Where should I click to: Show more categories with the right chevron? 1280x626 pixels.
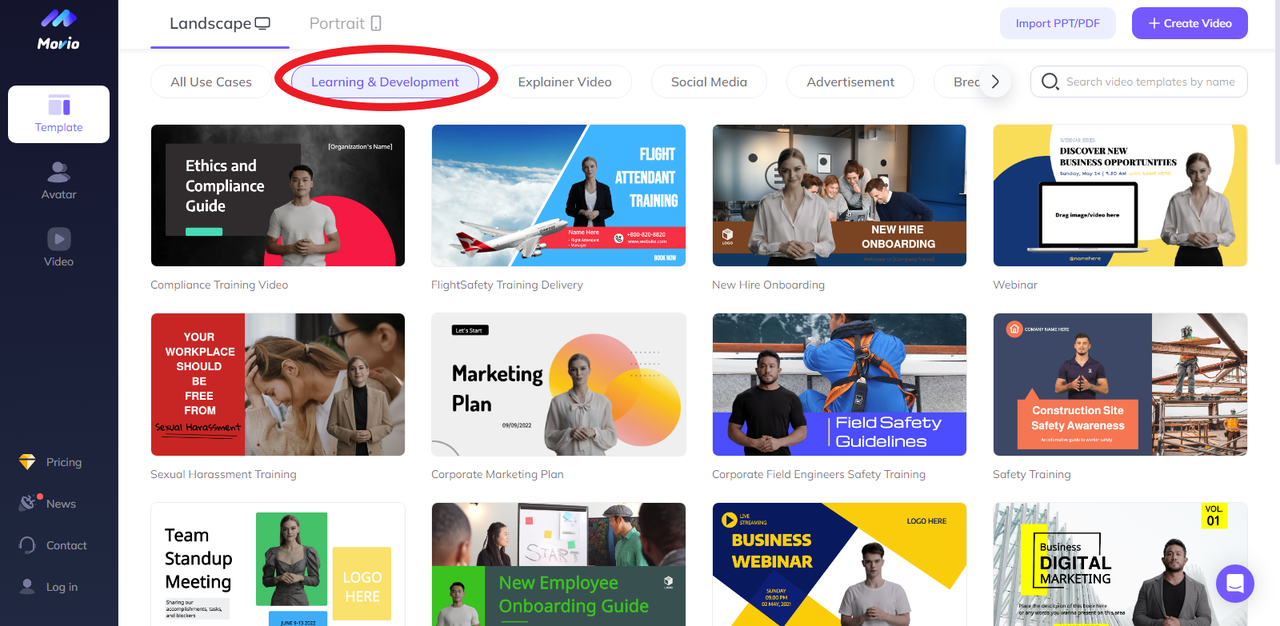tap(995, 82)
